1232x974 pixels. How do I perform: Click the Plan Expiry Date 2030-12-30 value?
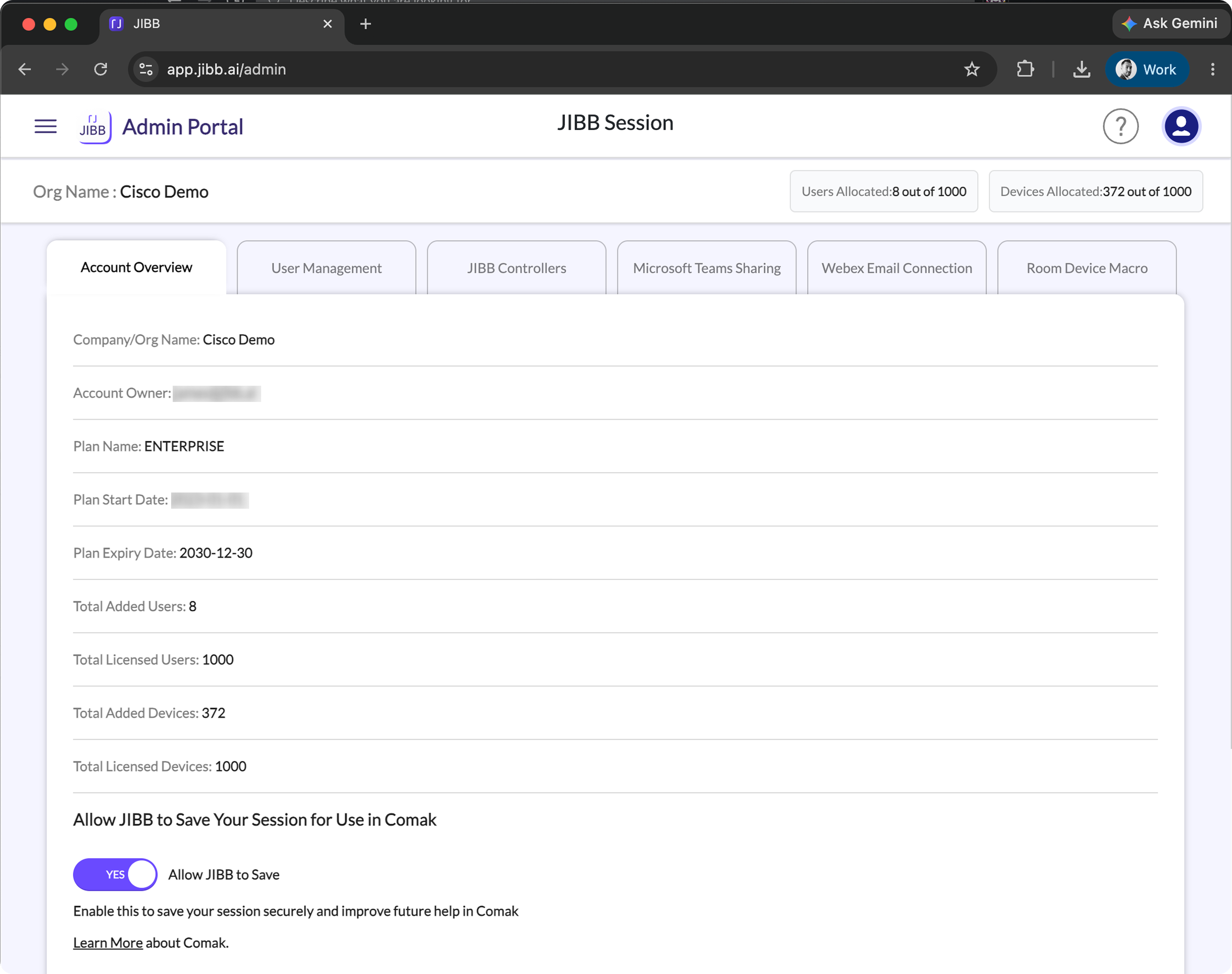click(x=216, y=553)
